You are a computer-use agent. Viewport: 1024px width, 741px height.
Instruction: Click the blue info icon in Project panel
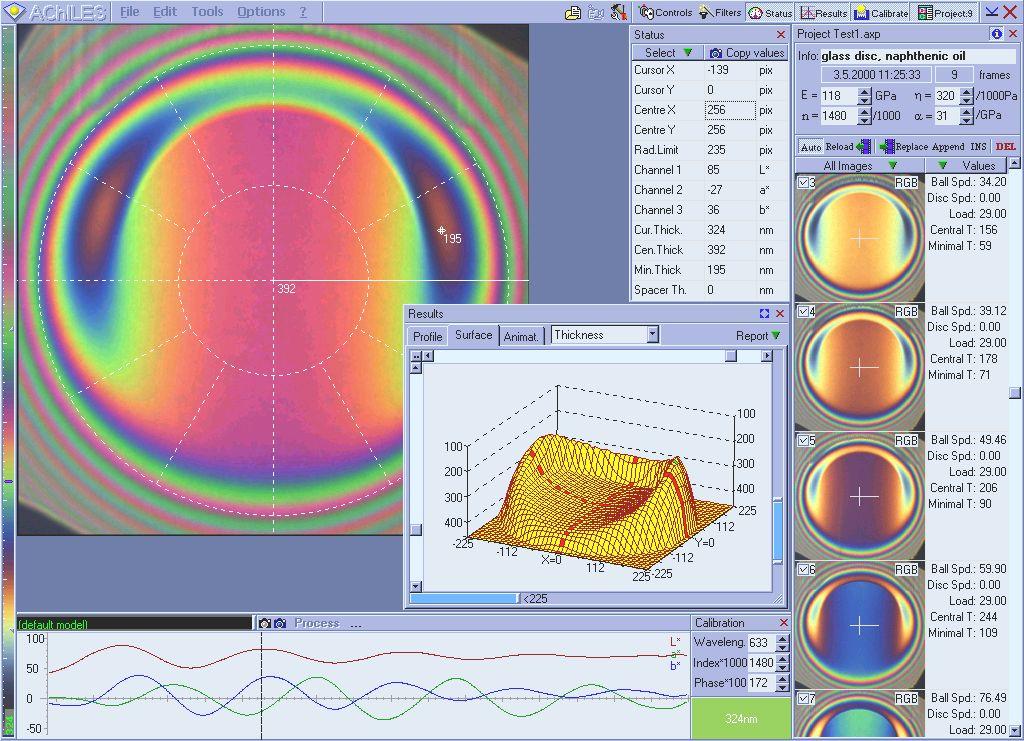pos(997,34)
